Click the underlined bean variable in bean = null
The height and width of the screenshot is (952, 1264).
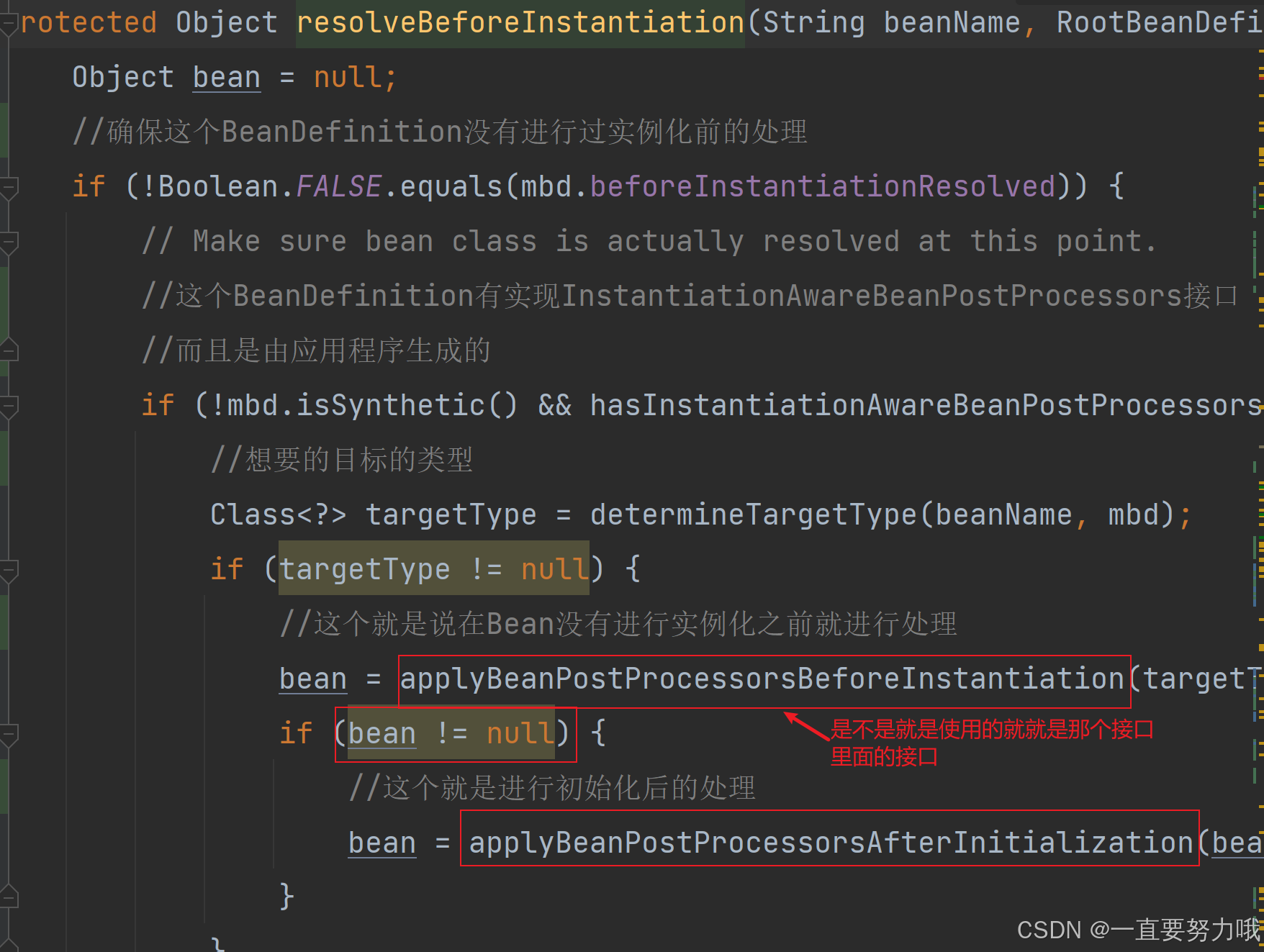pos(226,76)
